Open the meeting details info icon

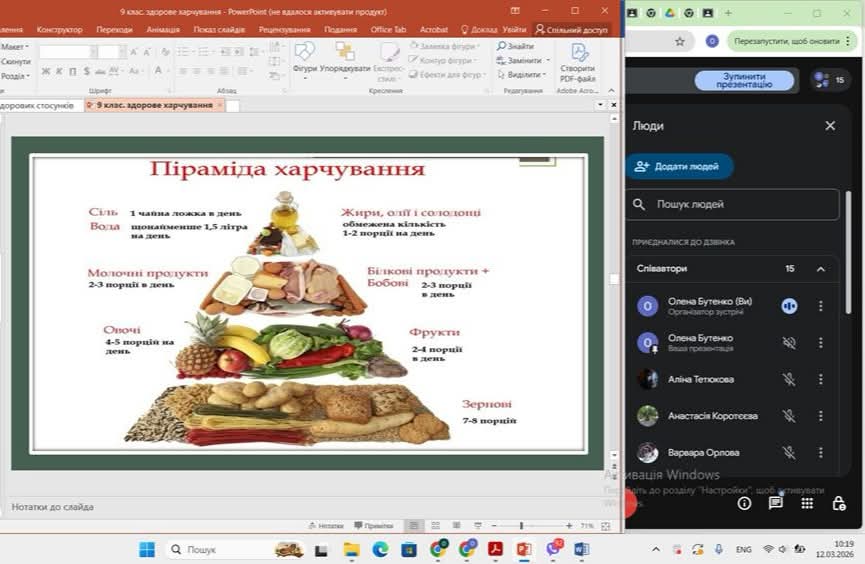click(x=744, y=503)
